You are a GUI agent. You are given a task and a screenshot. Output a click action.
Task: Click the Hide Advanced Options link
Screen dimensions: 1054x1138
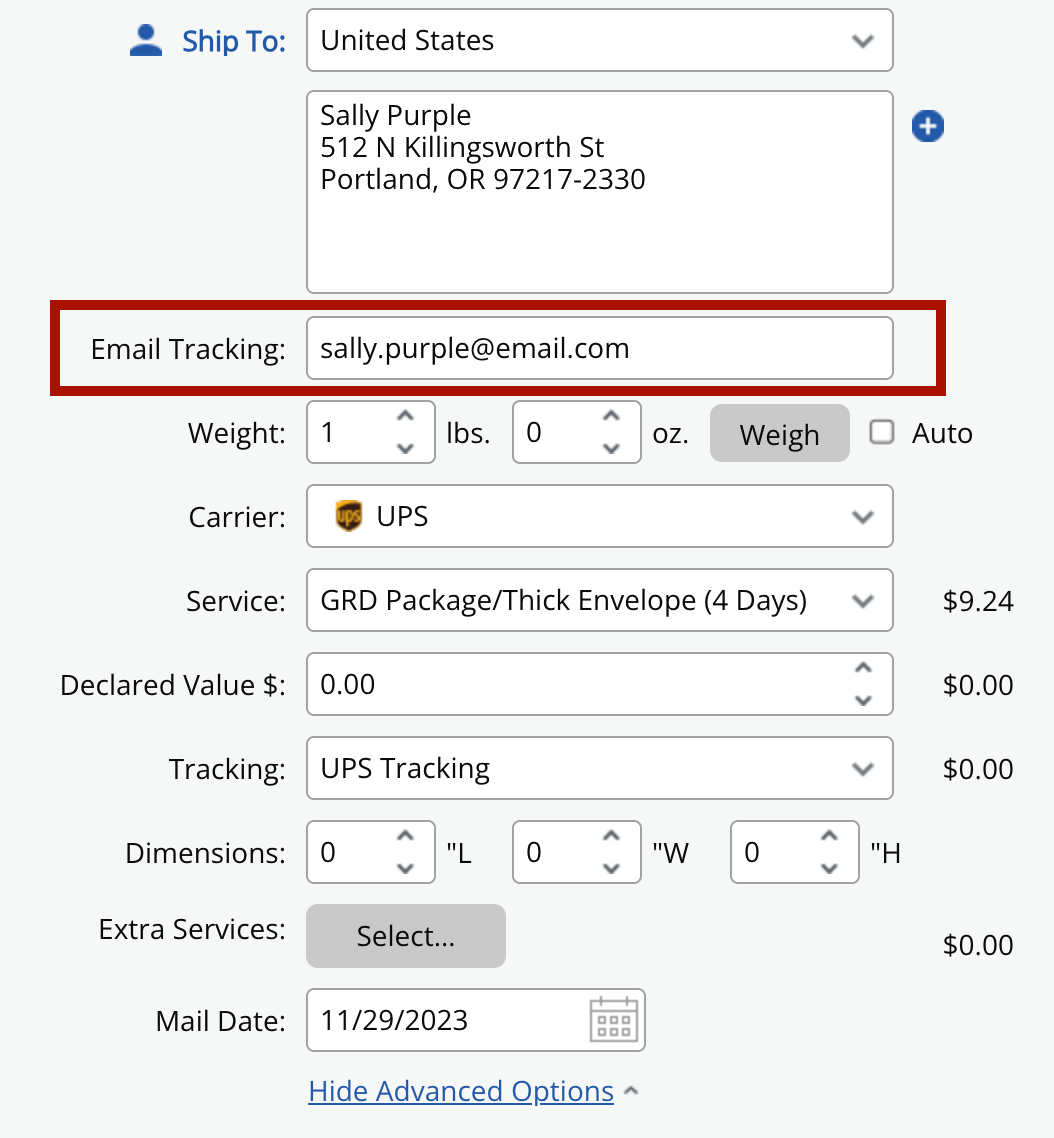[x=461, y=1091]
